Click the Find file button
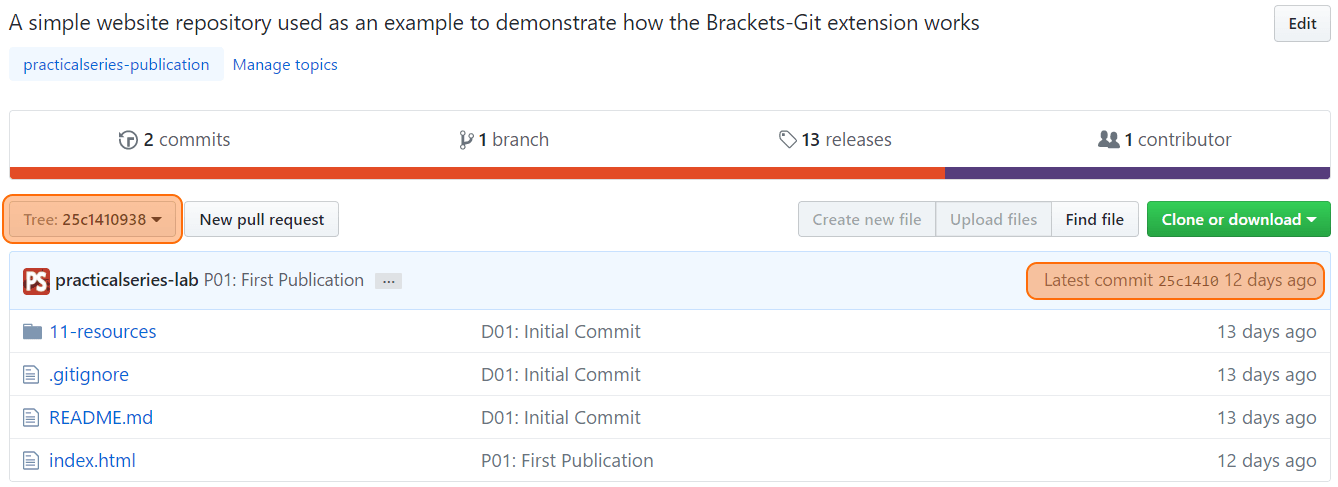Viewport: 1338px width, 487px height. point(1095,220)
